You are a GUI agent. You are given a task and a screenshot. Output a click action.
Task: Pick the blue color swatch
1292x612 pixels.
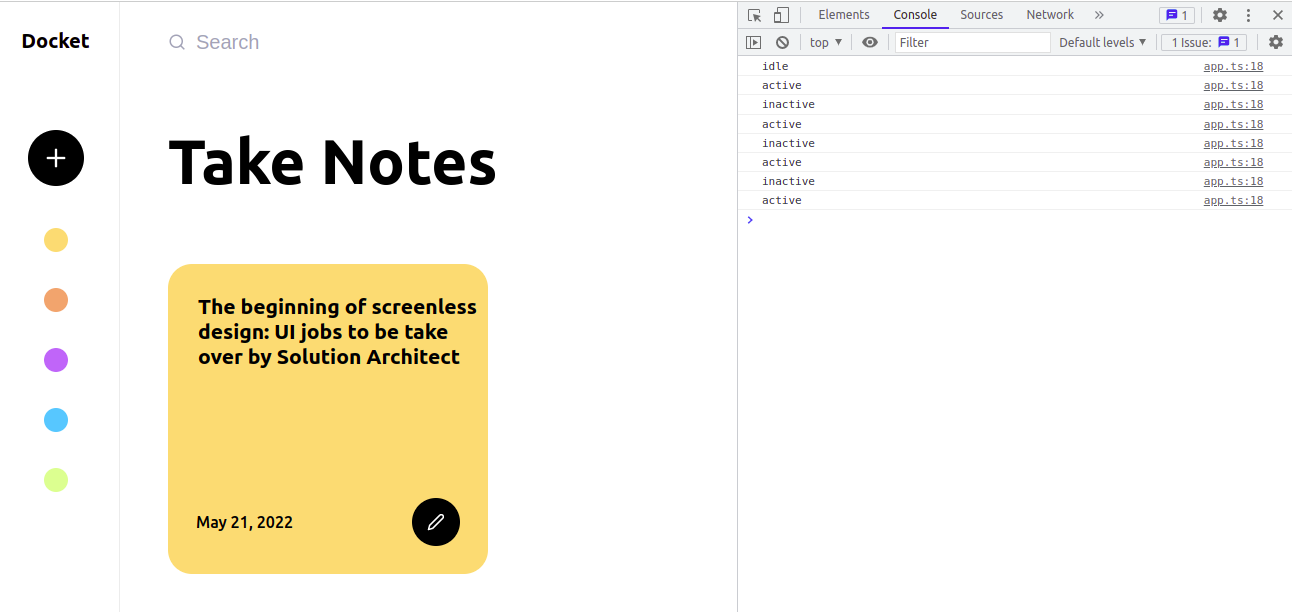tap(56, 420)
